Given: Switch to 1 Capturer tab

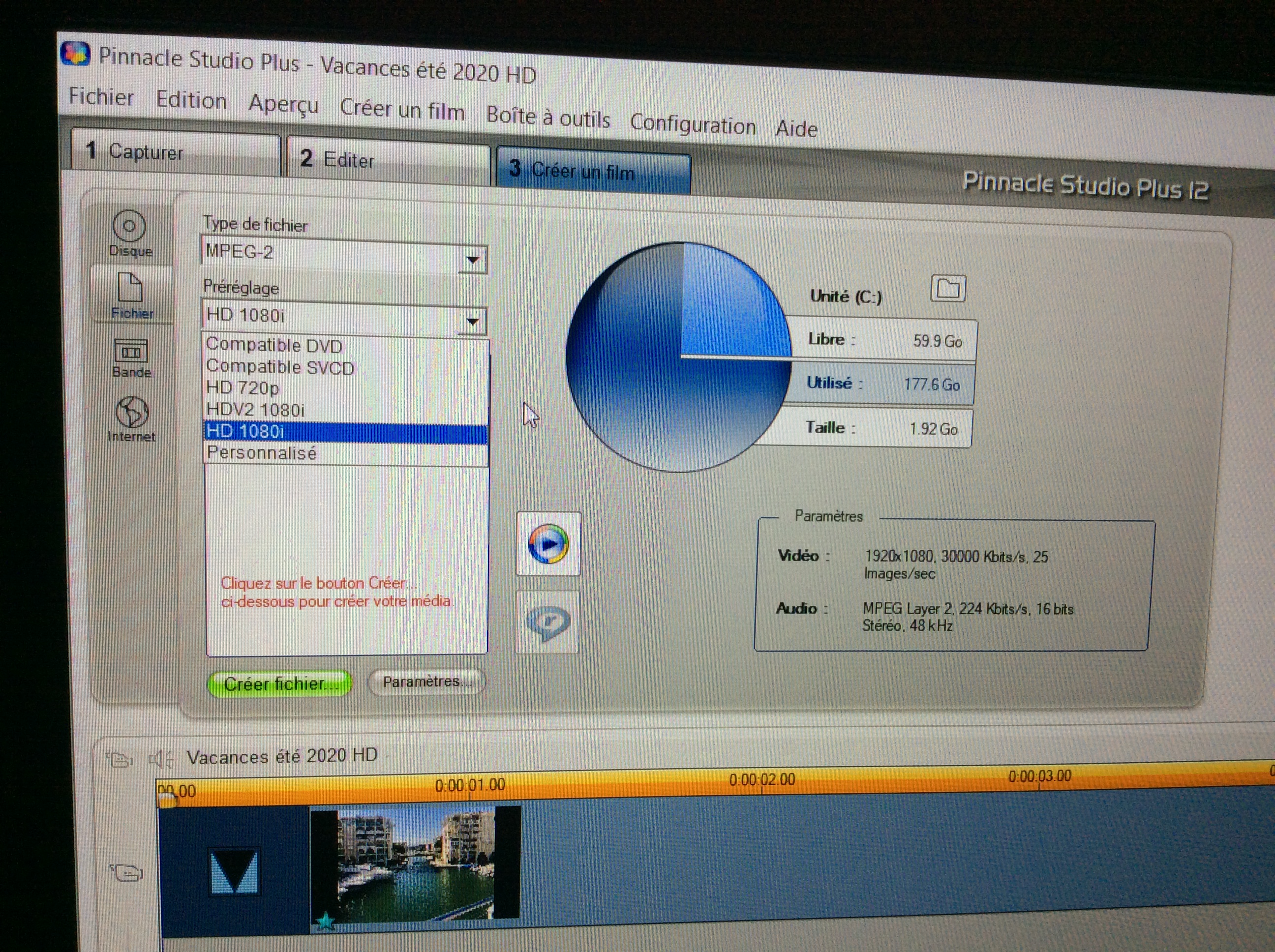Looking at the screenshot, I should 175,151.
